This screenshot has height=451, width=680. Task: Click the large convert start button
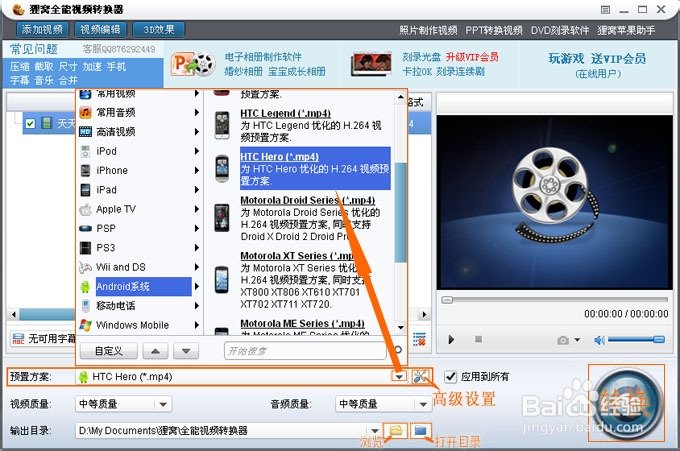[x=626, y=403]
